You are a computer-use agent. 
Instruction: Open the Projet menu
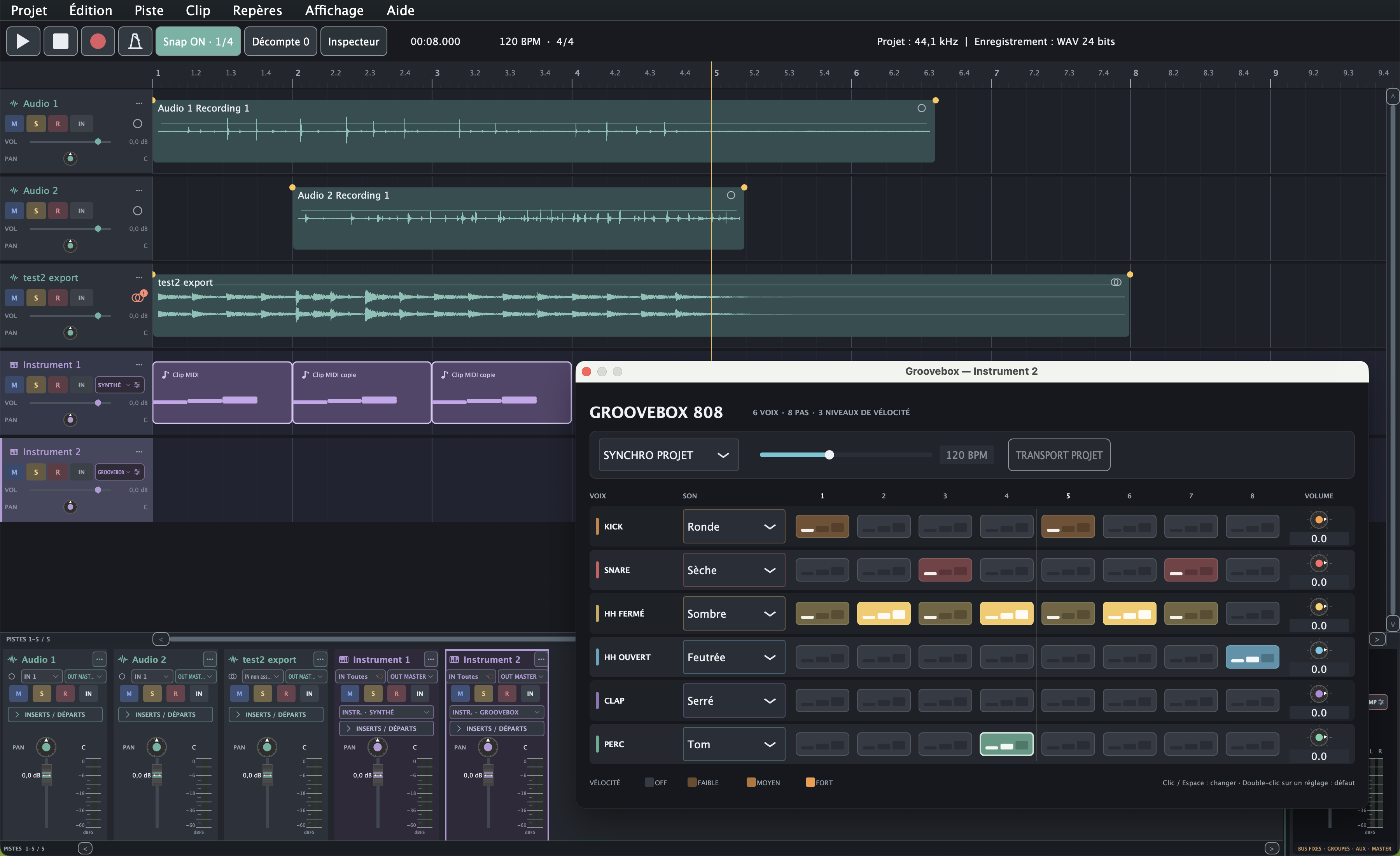coord(29,10)
